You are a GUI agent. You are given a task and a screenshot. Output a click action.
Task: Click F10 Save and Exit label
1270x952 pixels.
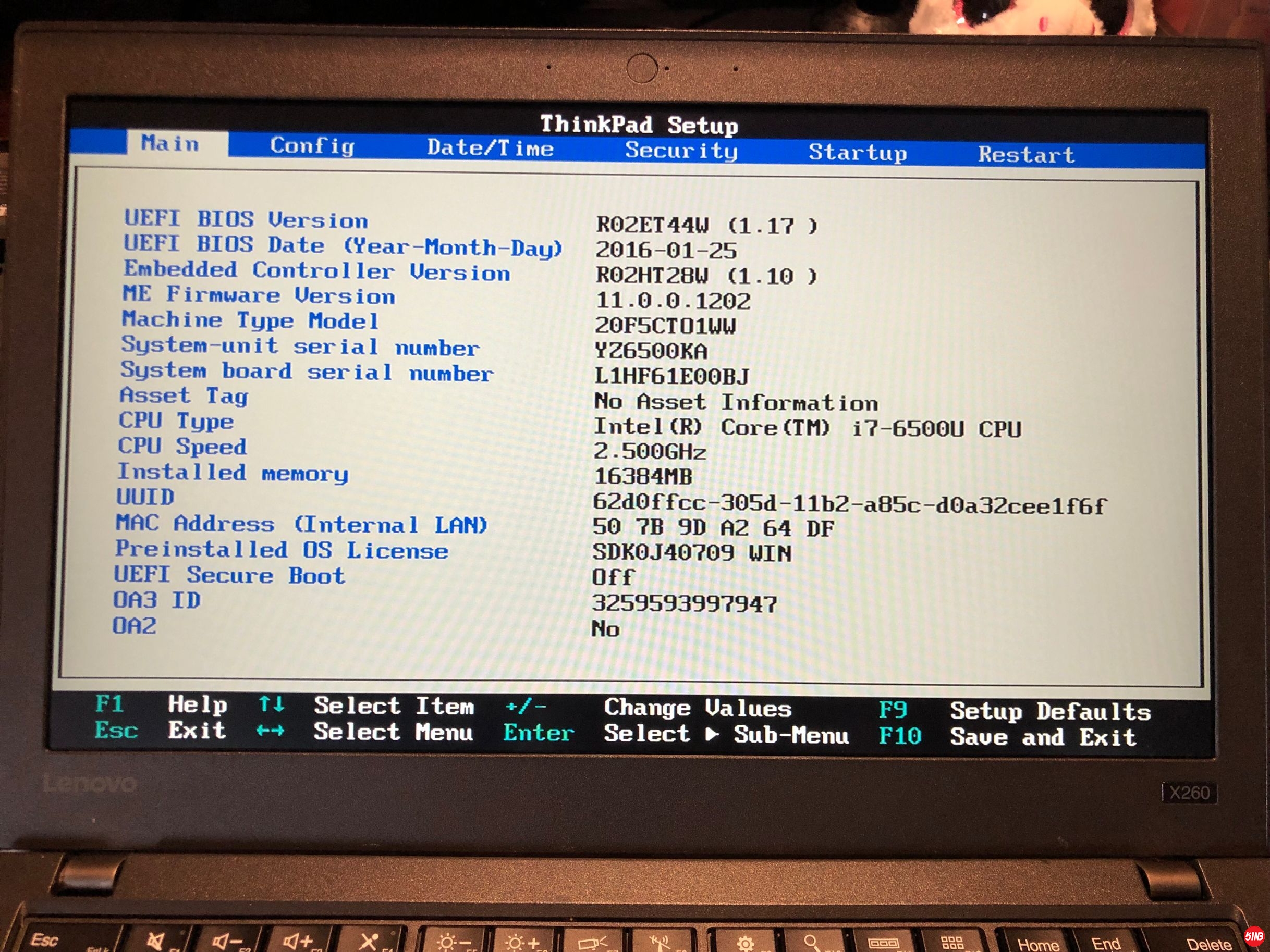coord(900,736)
